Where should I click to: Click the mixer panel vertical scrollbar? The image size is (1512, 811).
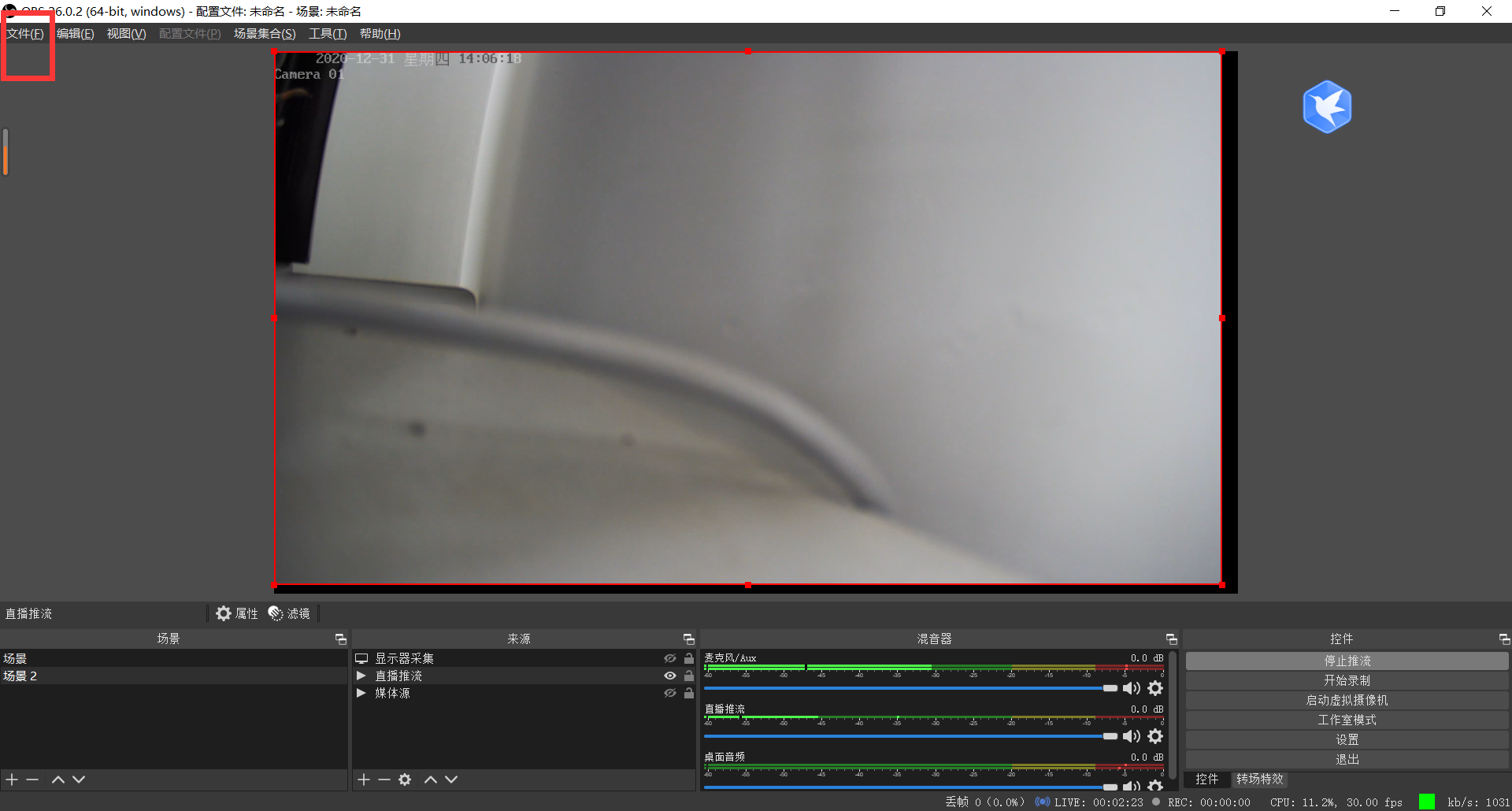tap(1173, 715)
